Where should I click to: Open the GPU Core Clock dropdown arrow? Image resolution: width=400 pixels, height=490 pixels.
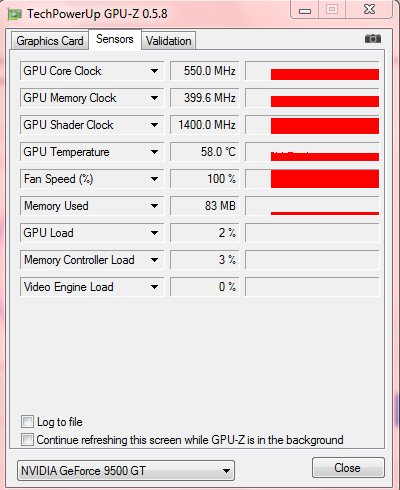154,71
